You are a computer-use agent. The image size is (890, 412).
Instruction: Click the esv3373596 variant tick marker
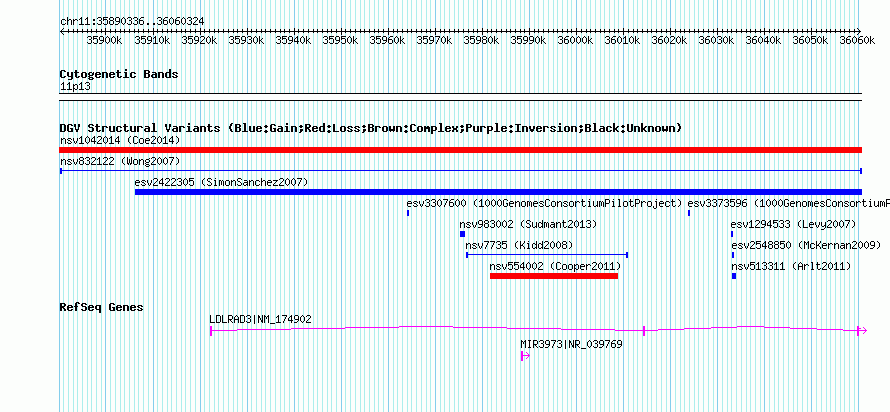coord(689,213)
